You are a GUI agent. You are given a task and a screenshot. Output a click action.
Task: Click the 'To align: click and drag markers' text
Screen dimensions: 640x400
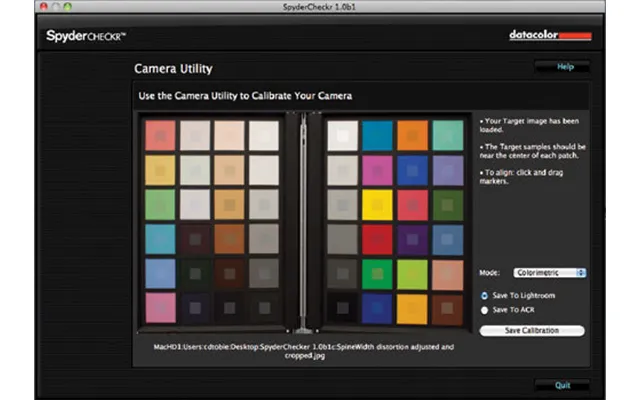(522, 177)
